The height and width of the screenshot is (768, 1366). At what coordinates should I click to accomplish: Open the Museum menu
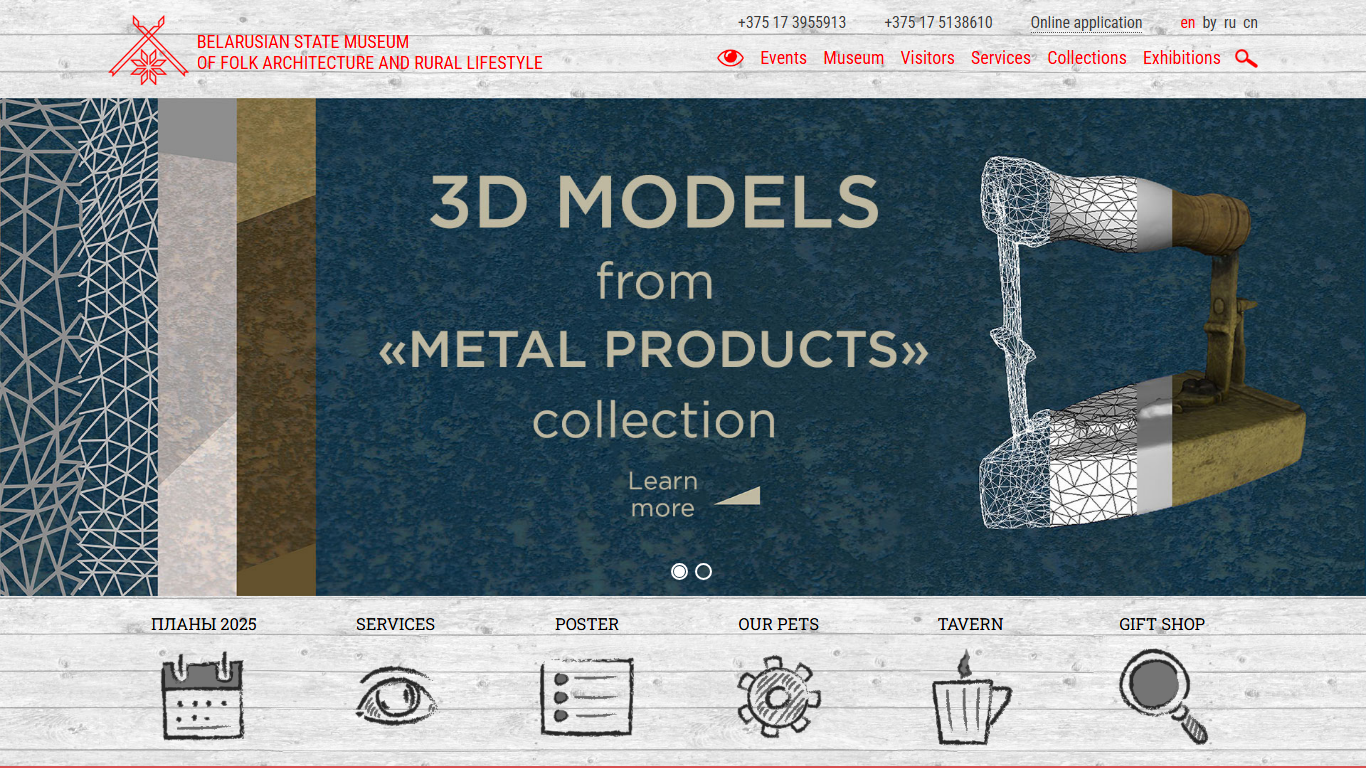pos(853,58)
